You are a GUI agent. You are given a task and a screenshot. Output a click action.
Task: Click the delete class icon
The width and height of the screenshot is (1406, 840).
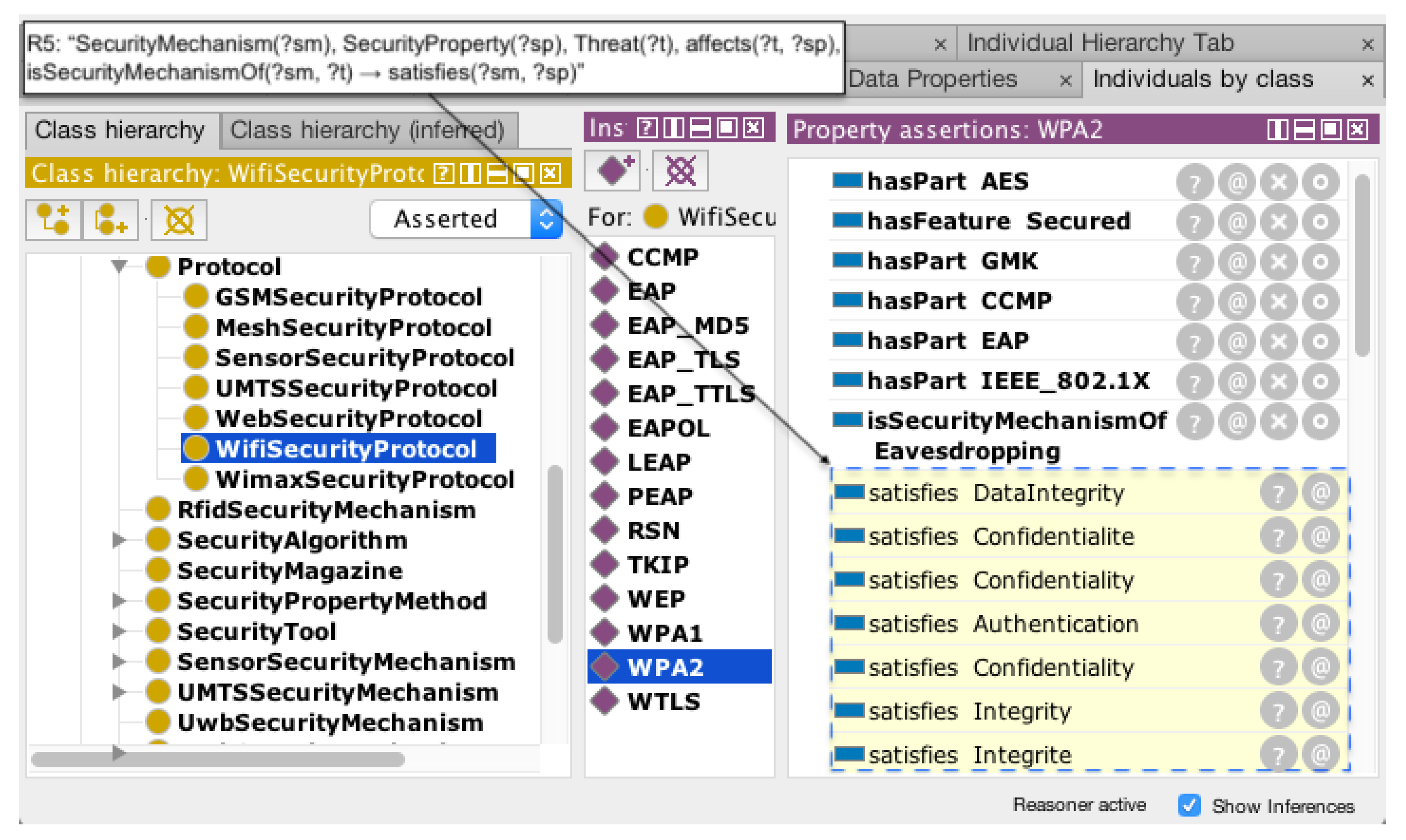(x=179, y=220)
